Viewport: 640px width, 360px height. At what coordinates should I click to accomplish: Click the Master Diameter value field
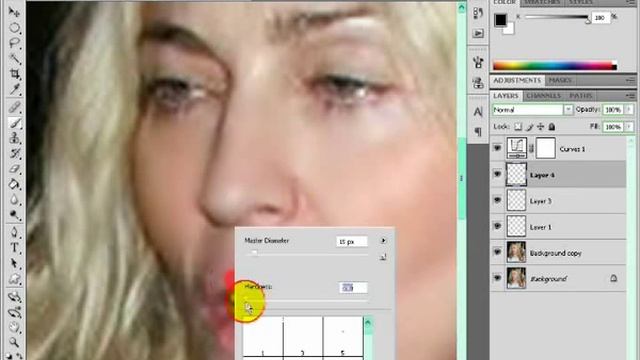pos(351,242)
